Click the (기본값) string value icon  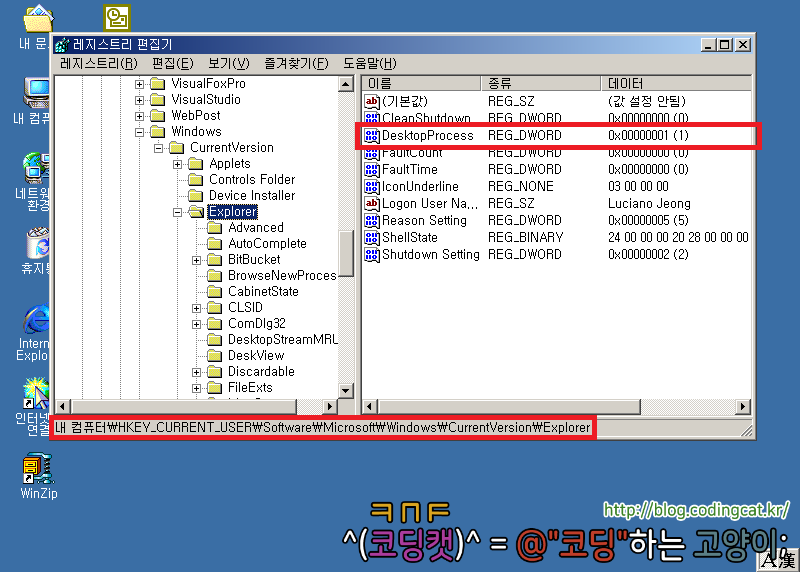372,102
